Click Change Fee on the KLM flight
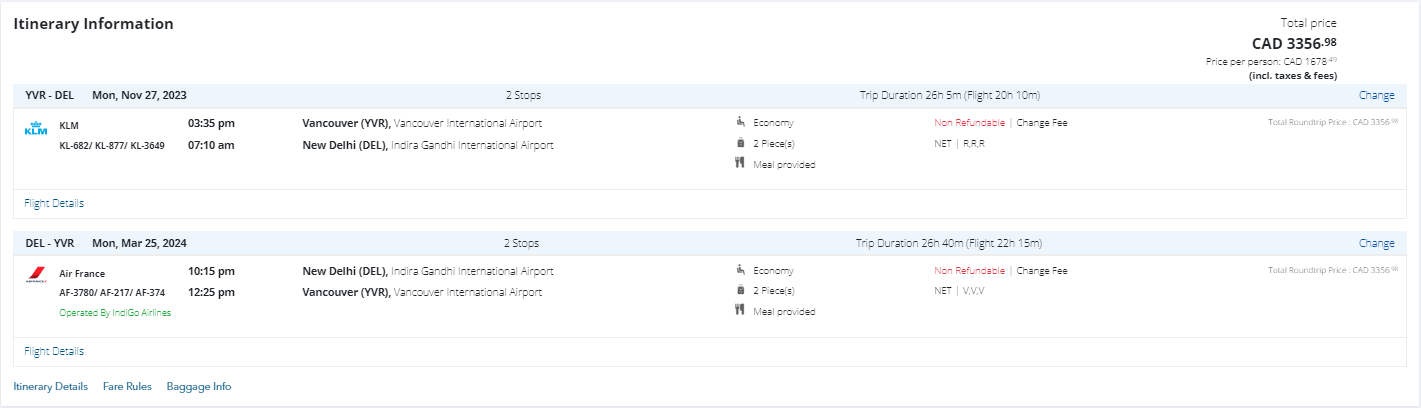Screen dimensions: 1421x408 coord(1042,123)
